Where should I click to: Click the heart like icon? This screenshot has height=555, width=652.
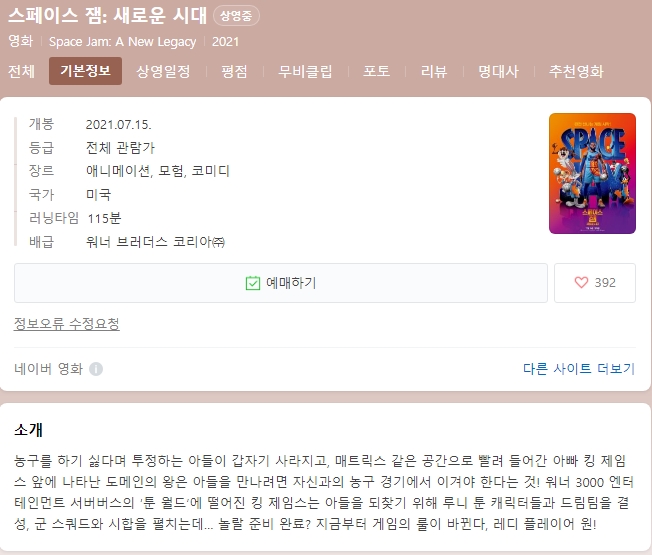[x=581, y=283]
